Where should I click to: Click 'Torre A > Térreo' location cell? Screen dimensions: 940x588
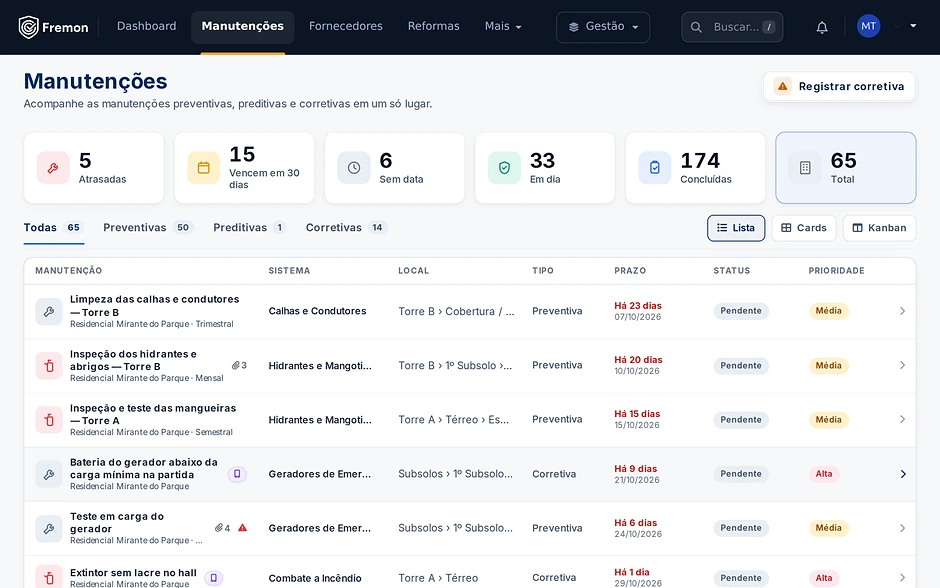tap(438, 578)
